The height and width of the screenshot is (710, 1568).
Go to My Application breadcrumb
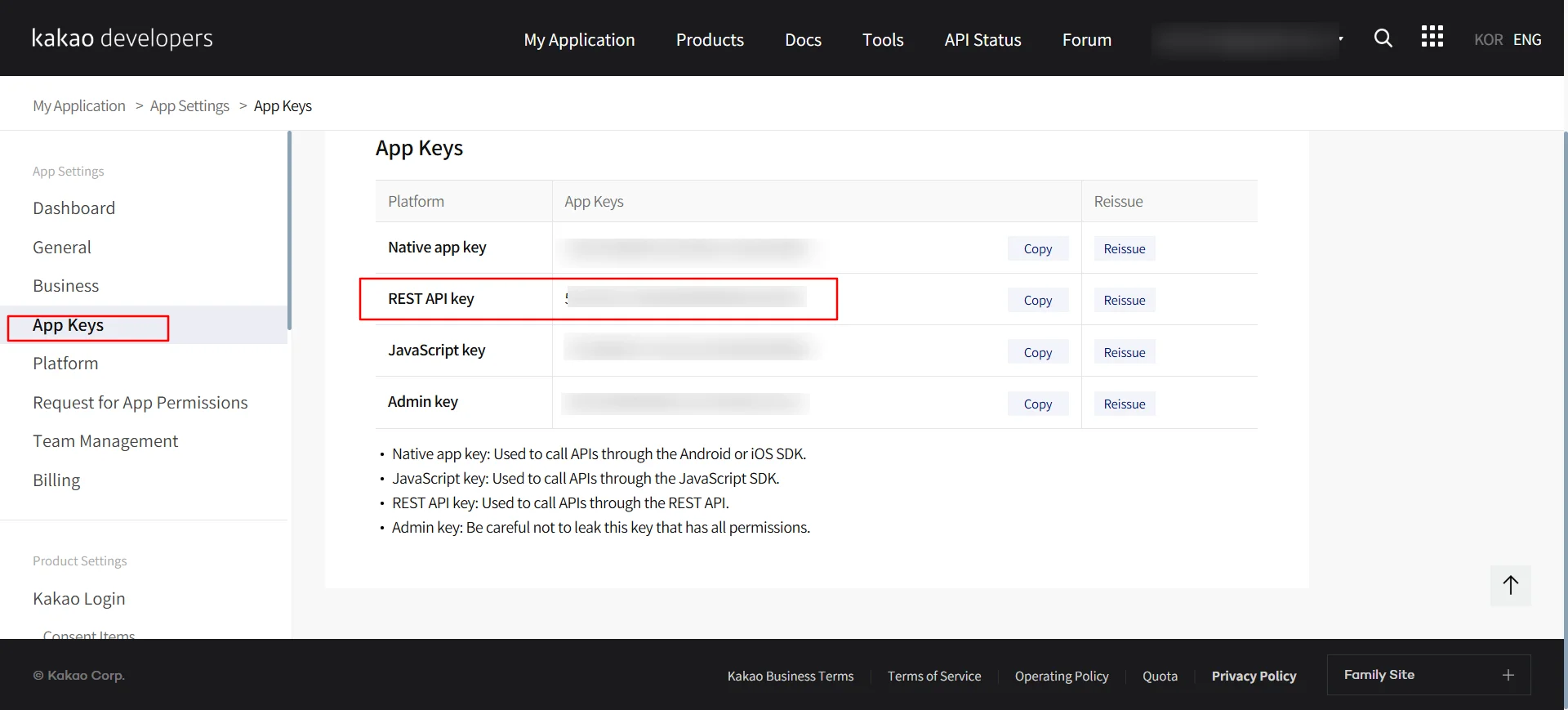pos(79,106)
